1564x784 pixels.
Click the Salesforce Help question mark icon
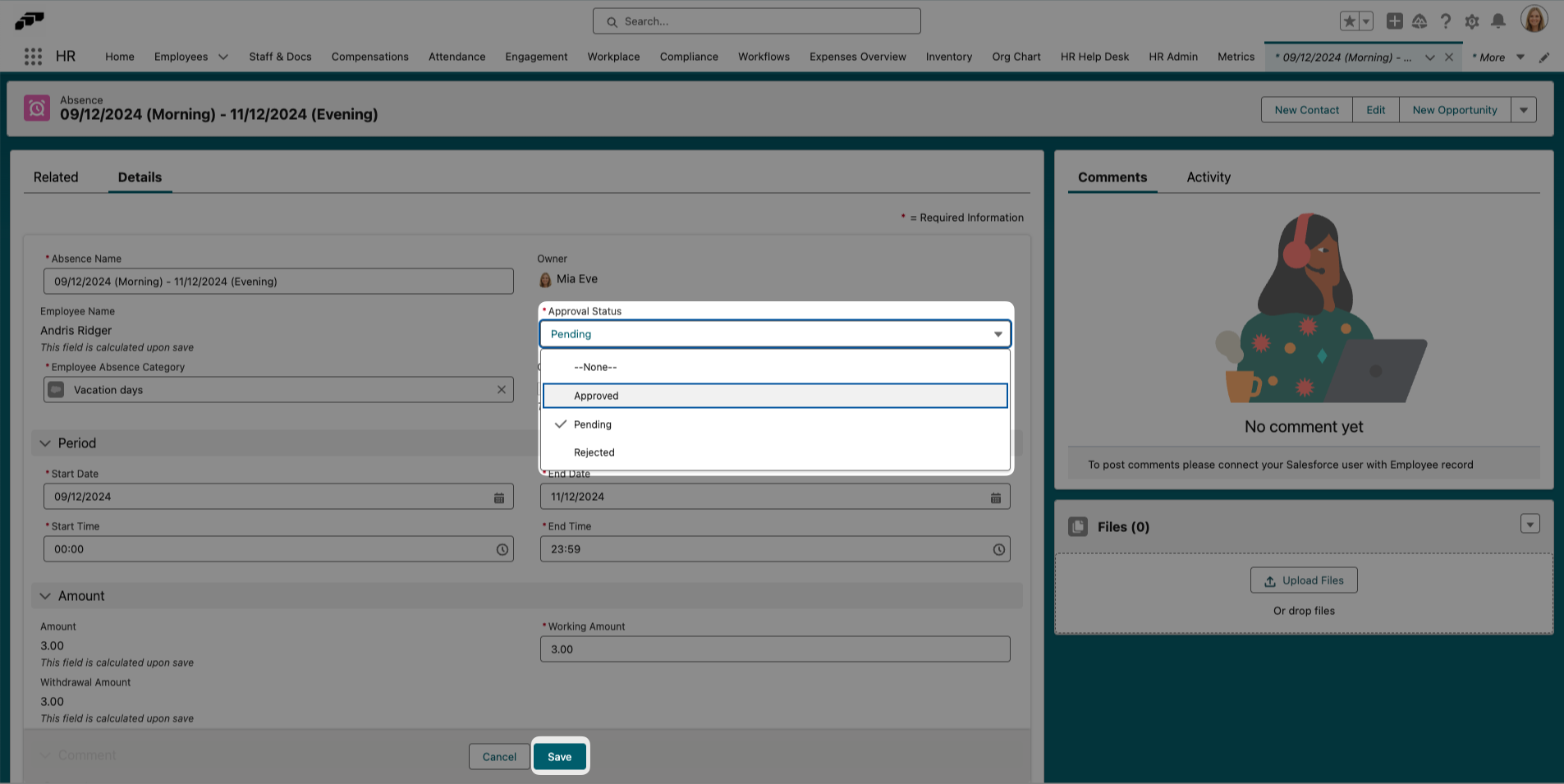(x=1446, y=21)
